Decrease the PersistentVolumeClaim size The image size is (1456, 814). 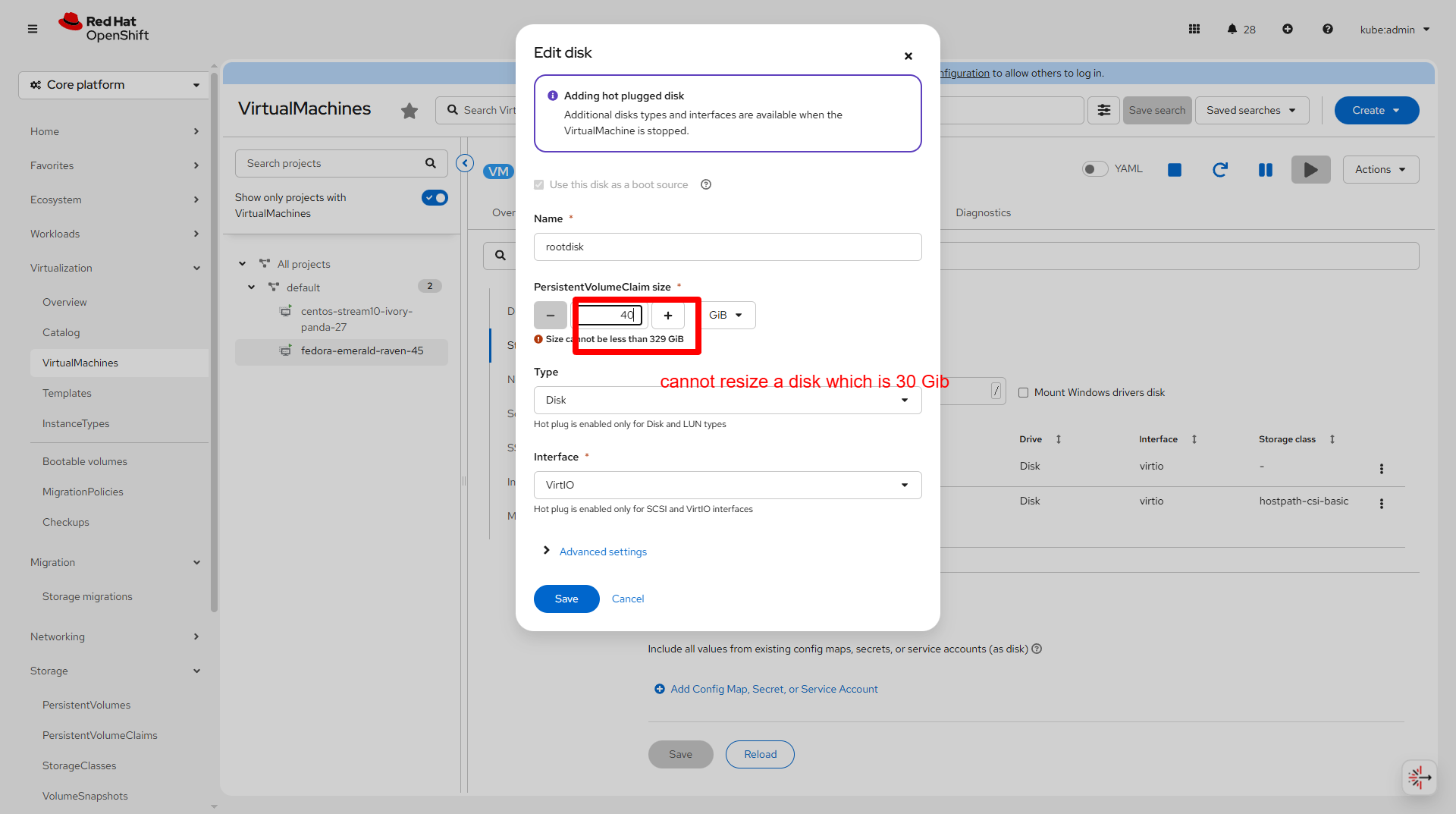tap(551, 316)
